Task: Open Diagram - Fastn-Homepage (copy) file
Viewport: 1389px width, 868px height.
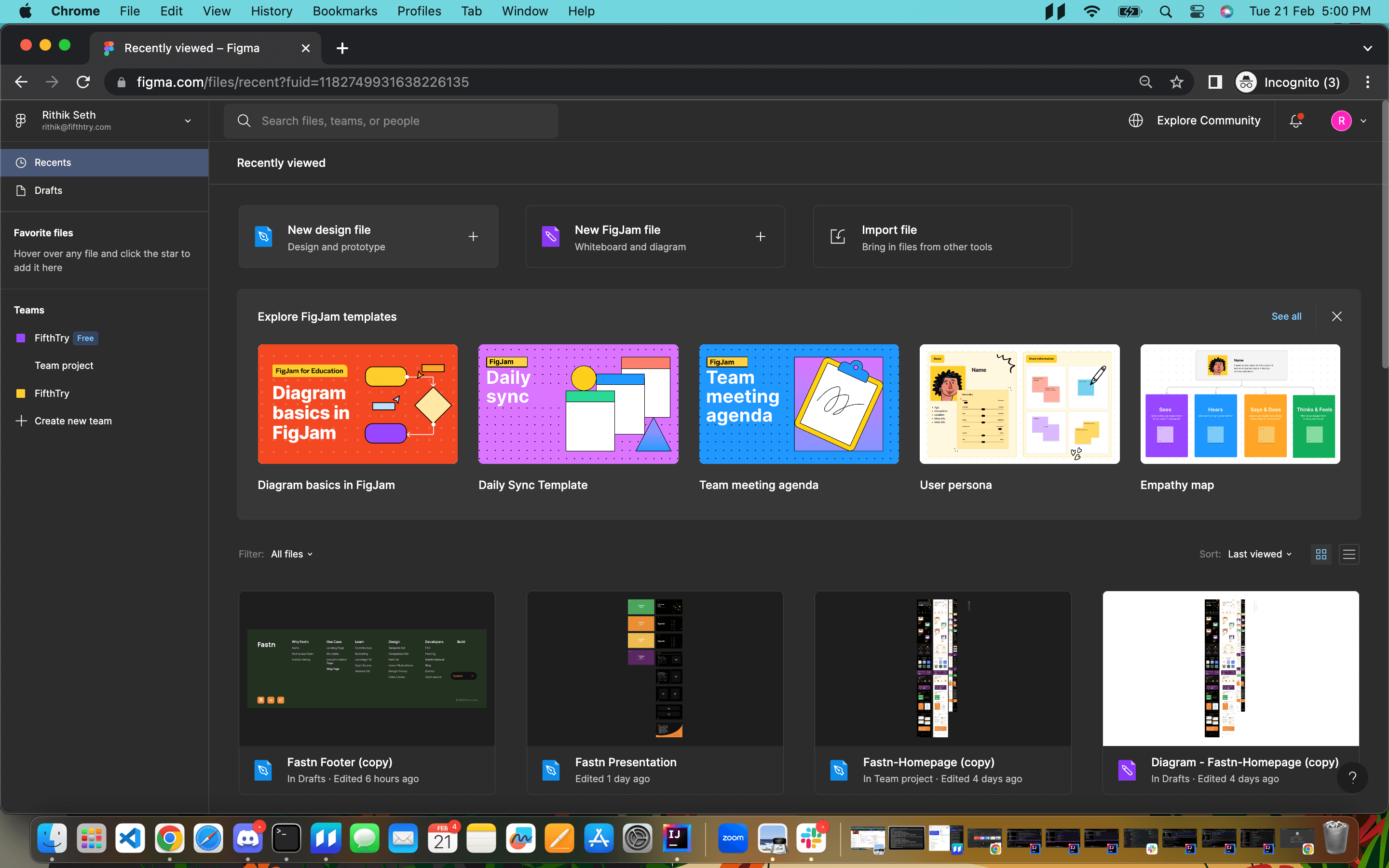Action: tap(1231, 692)
